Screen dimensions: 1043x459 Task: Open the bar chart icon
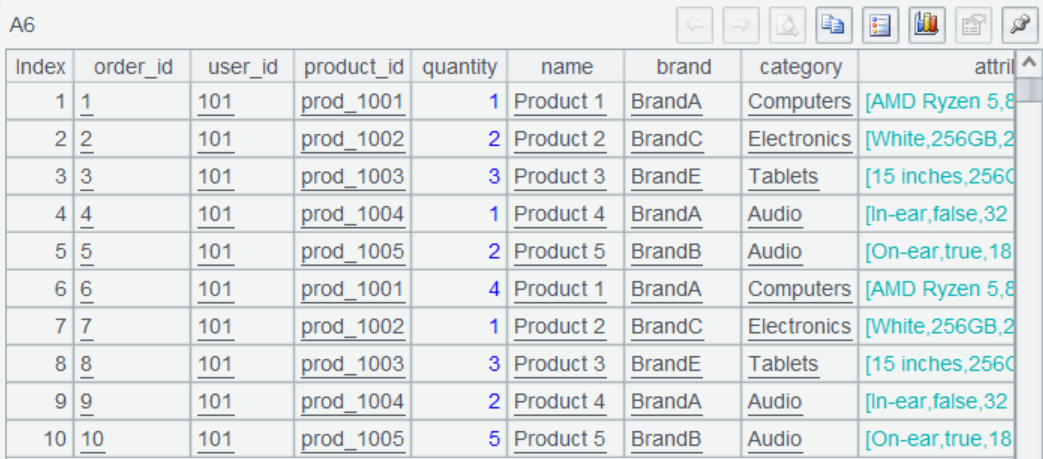click(x=927, y=25)
